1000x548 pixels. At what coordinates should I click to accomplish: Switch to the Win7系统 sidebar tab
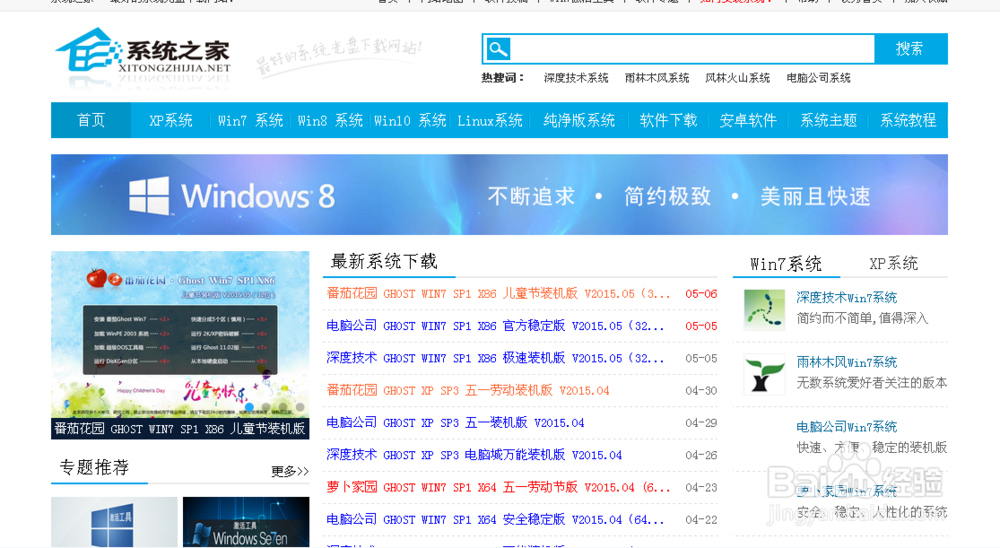point(786,263)
